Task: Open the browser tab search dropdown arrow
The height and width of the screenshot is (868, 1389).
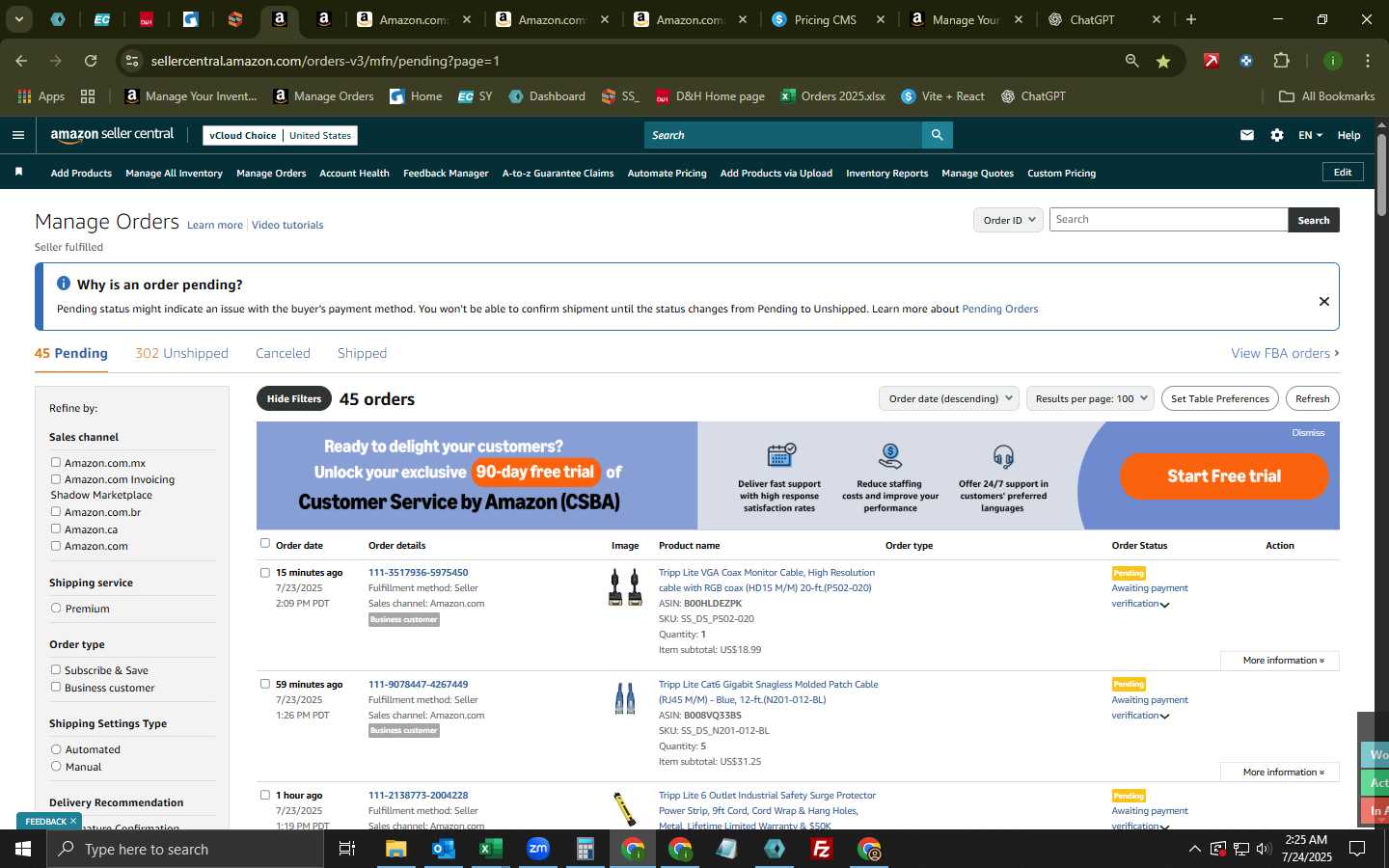Action: point(18,19)
